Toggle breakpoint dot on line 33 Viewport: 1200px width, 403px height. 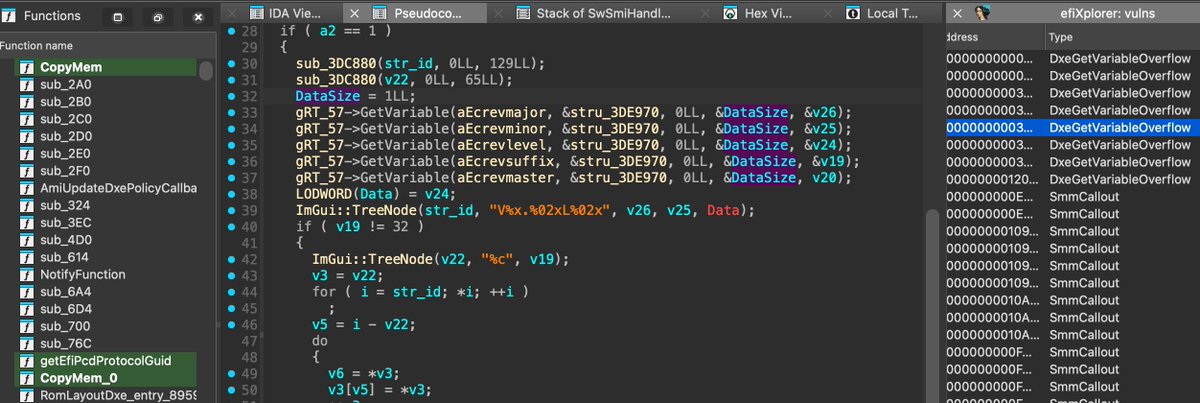[x=231, y=111]
